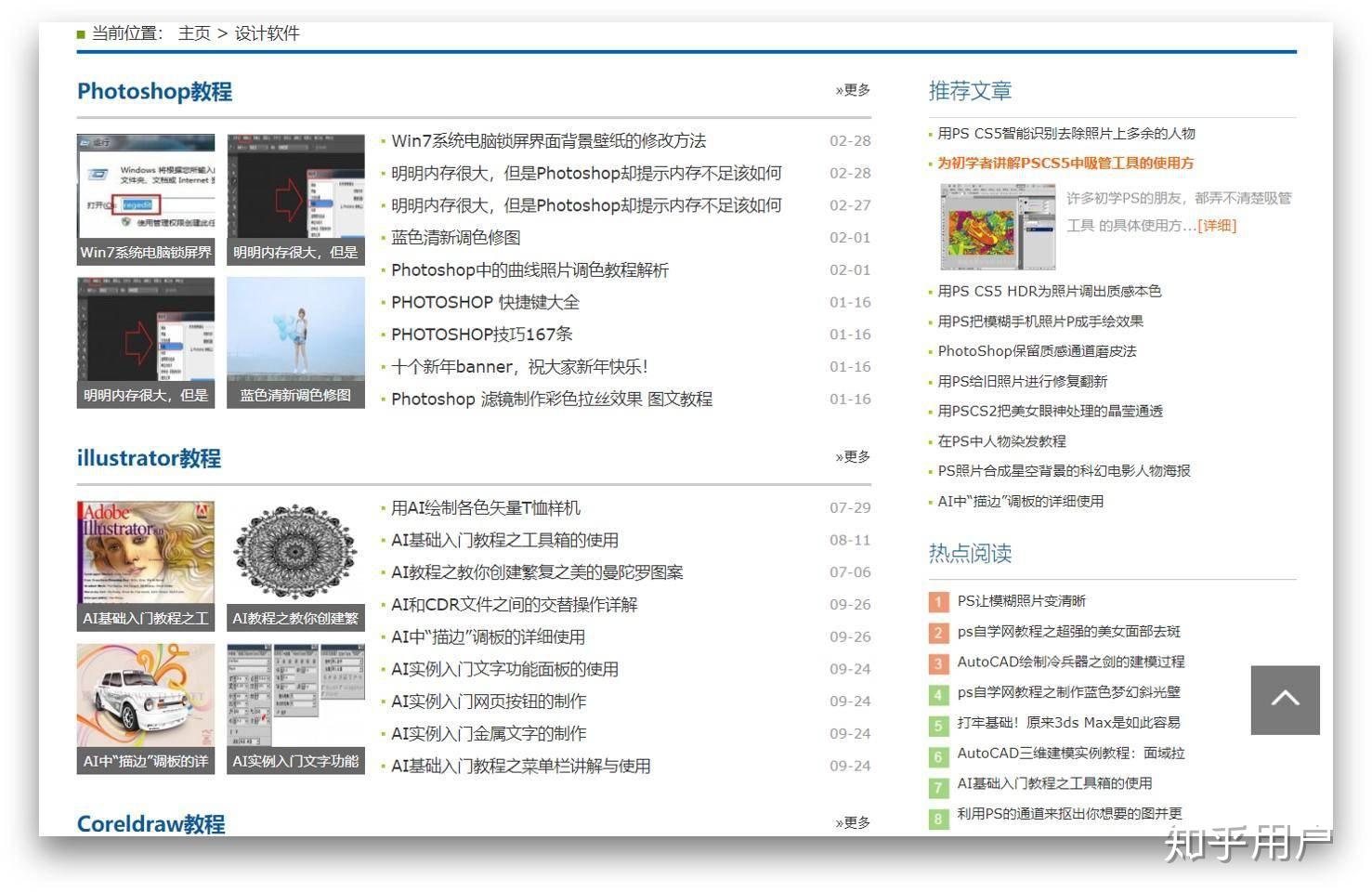
Task: Click the Photoshop教程 section heading
Action: (154, 91)
